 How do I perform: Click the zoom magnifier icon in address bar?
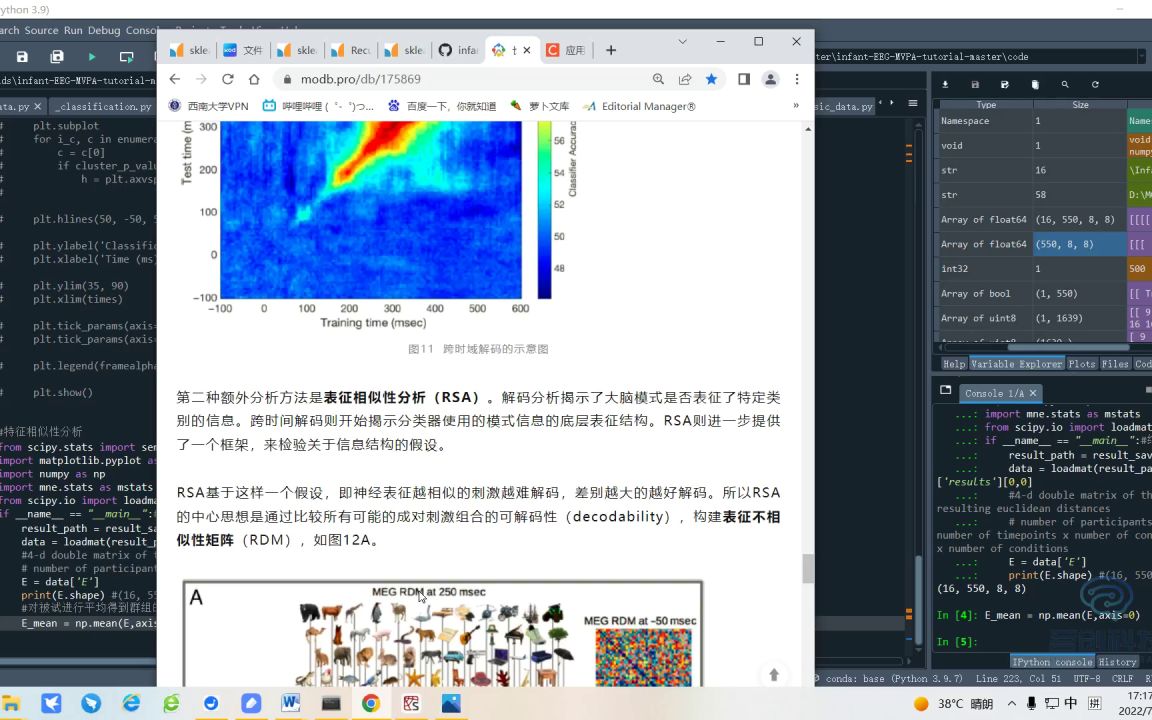657,79
